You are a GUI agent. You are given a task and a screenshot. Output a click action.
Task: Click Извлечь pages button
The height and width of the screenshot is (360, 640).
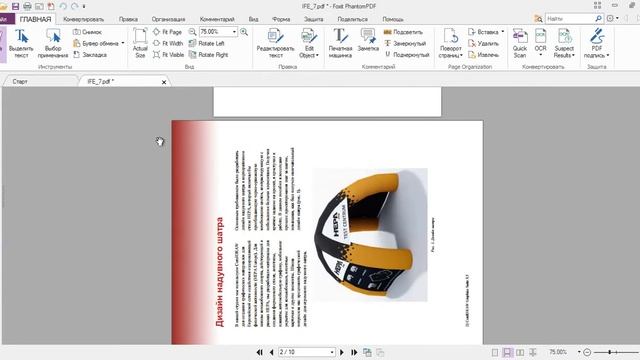pos(483,55)
